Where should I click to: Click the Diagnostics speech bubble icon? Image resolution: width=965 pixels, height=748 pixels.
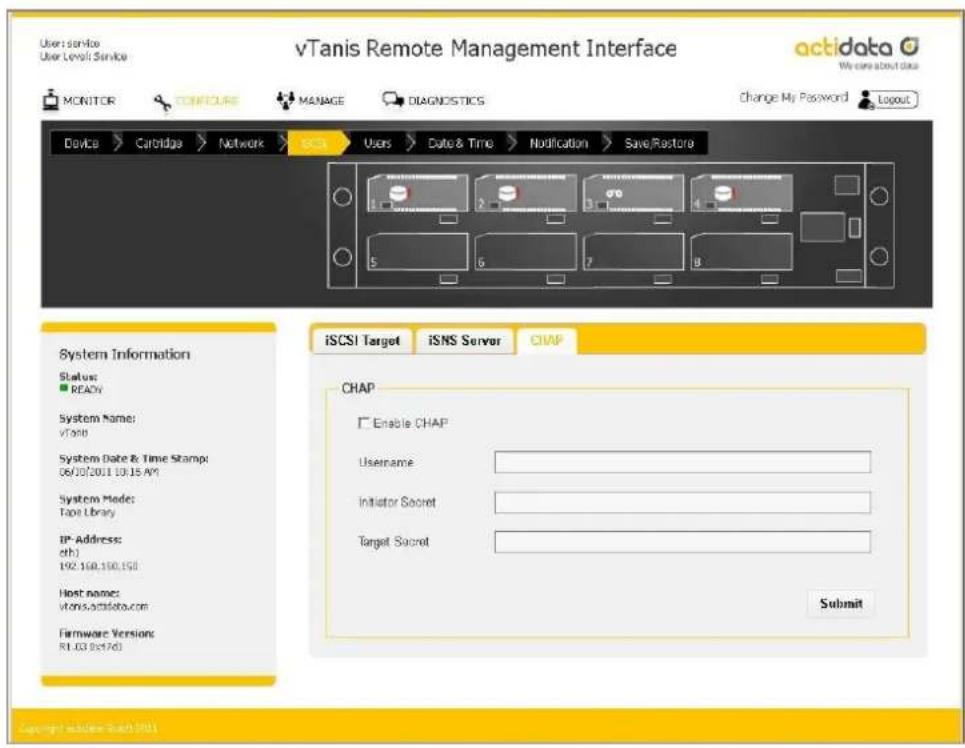[393, 99]
